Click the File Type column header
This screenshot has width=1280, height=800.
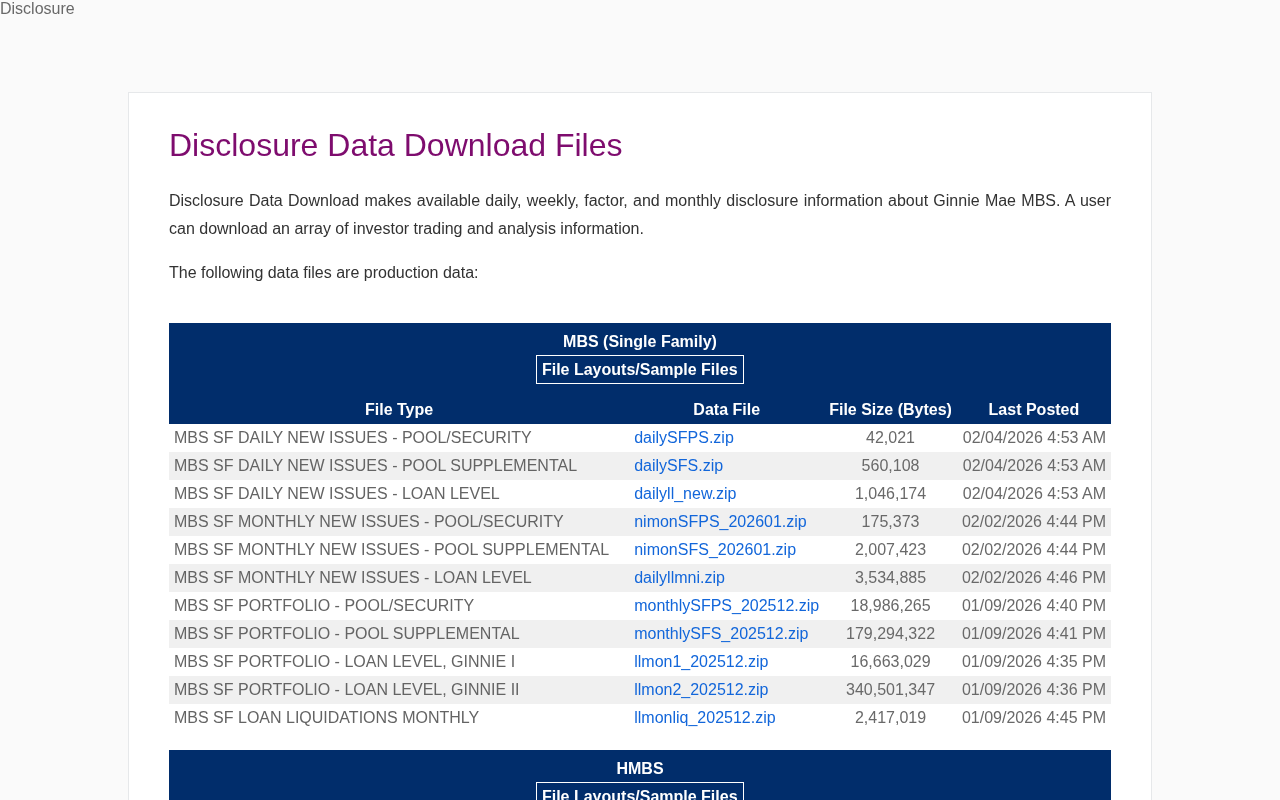(x=399, y=410)
